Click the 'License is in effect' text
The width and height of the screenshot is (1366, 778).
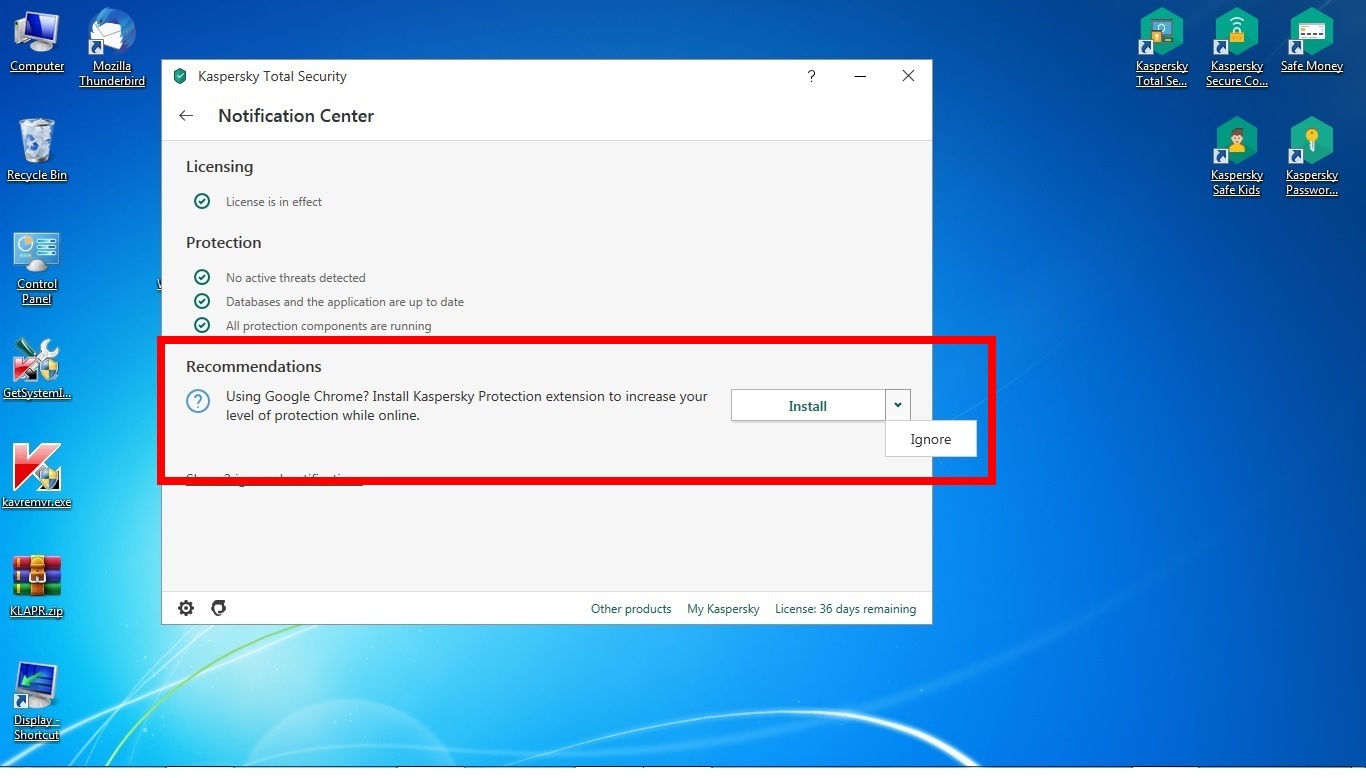[274, 202]
